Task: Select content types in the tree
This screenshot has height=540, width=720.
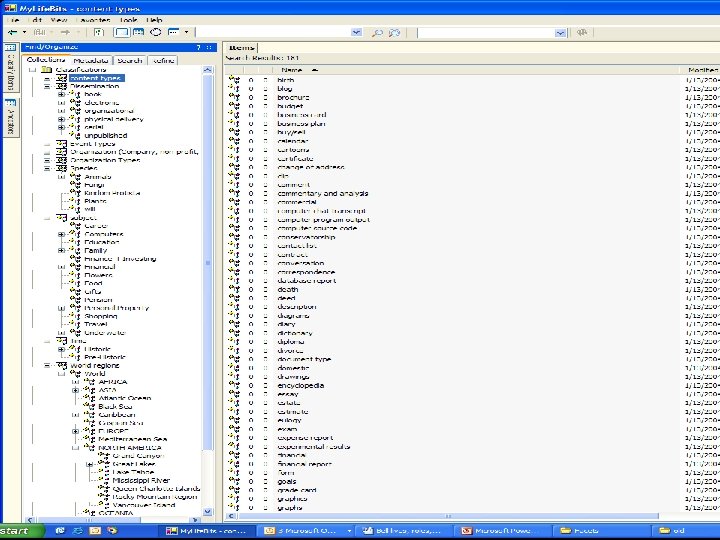Action: point(96,78)
